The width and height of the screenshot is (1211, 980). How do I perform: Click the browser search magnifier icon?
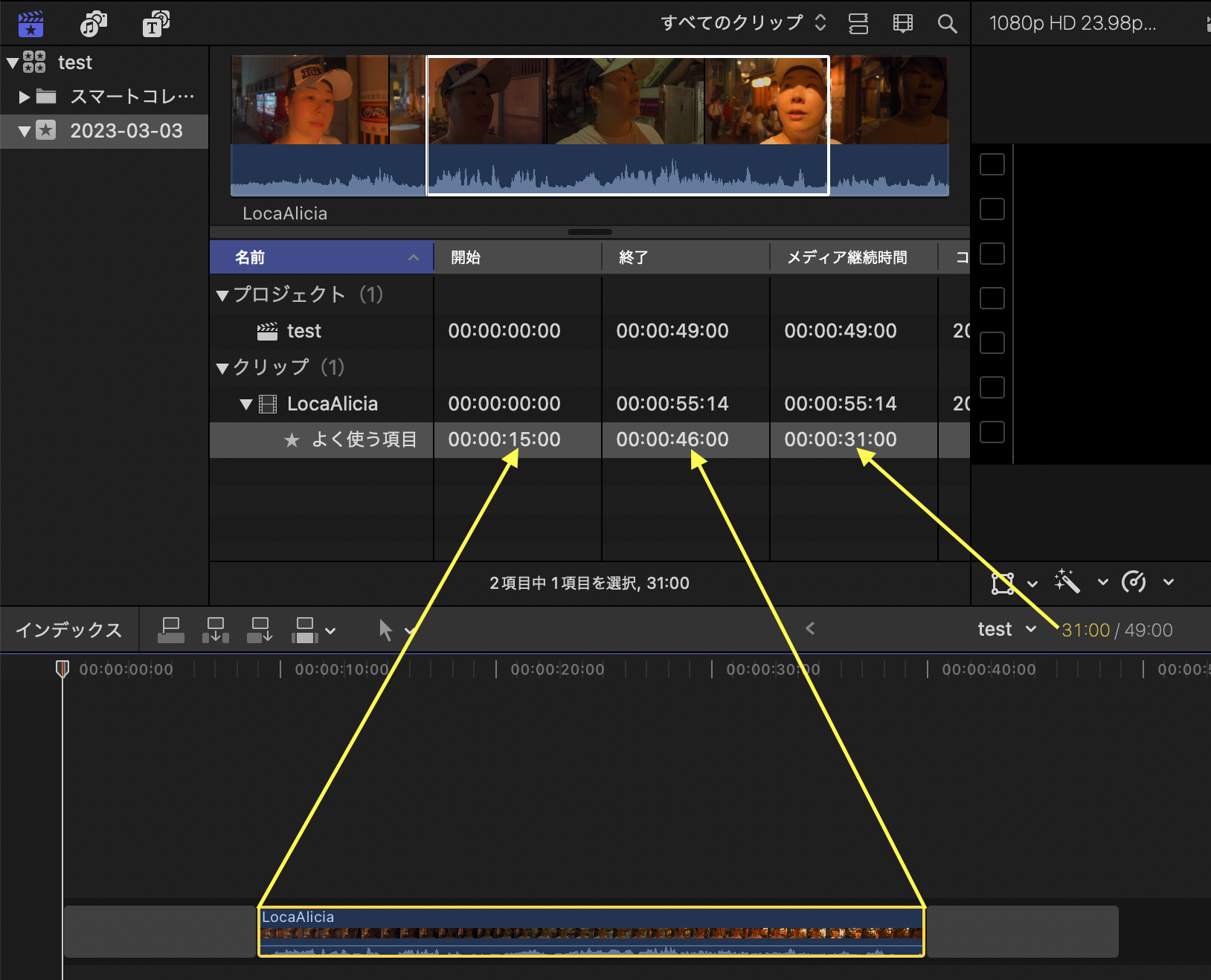click(947, 24)
